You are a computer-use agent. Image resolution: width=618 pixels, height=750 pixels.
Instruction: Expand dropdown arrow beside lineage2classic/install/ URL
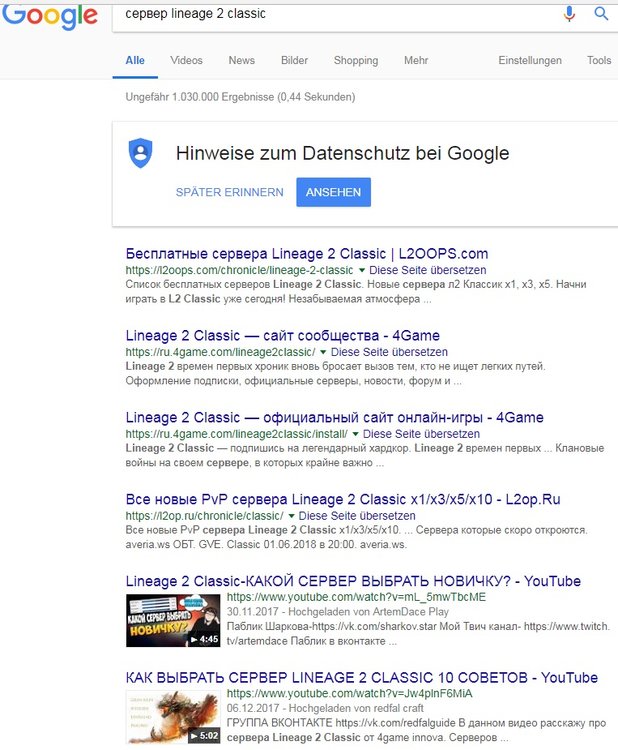(355, 434)
